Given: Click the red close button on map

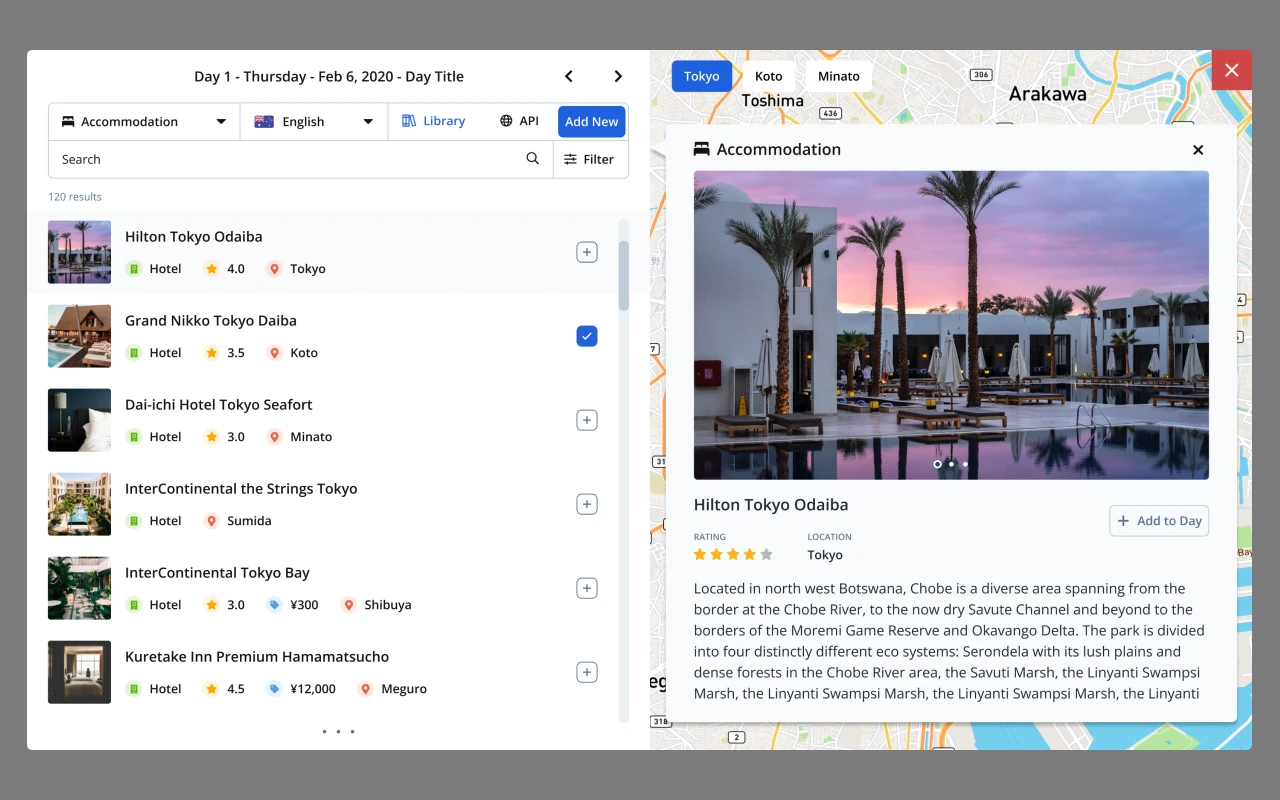Looking at the screenshot, I should tap(1232, 70).
